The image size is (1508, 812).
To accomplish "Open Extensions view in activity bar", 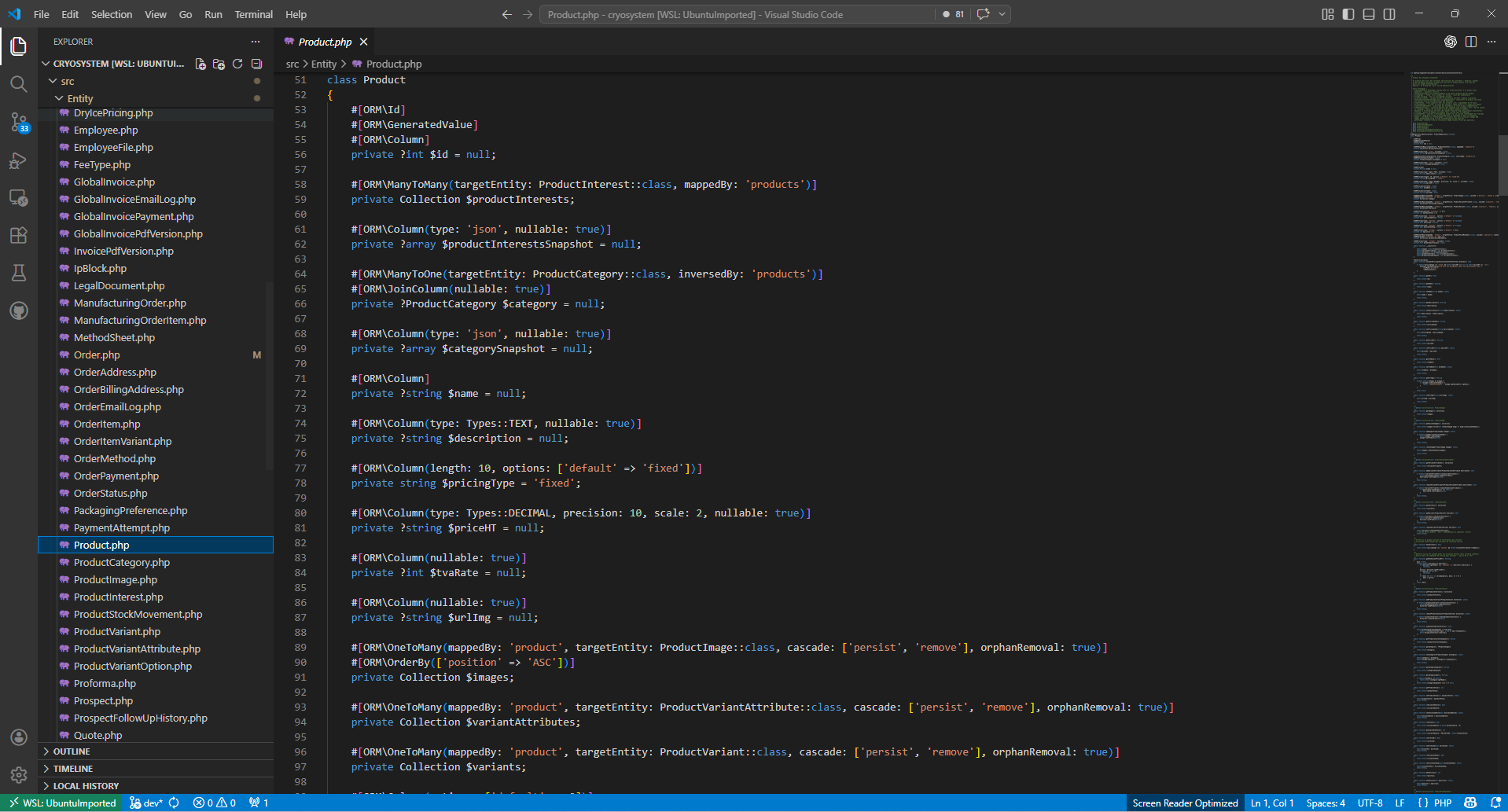I will pos(19,235).
